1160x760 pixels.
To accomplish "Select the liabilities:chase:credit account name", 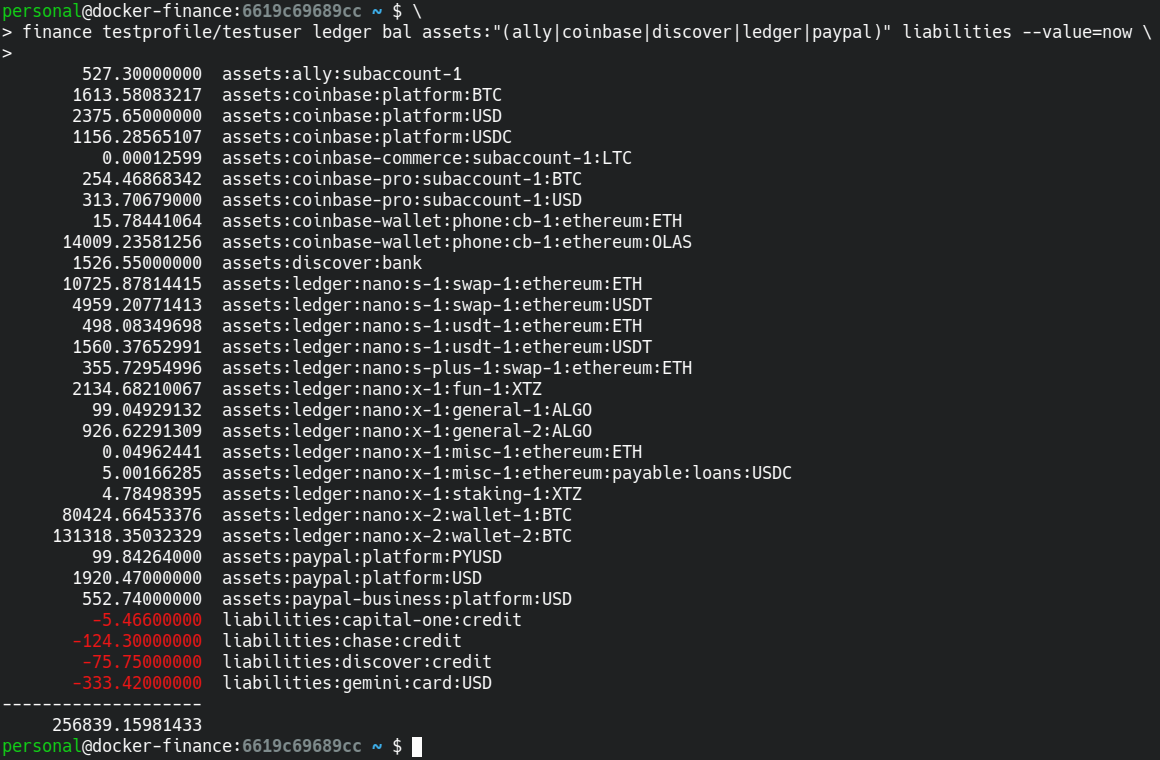I will pos(342,641).
